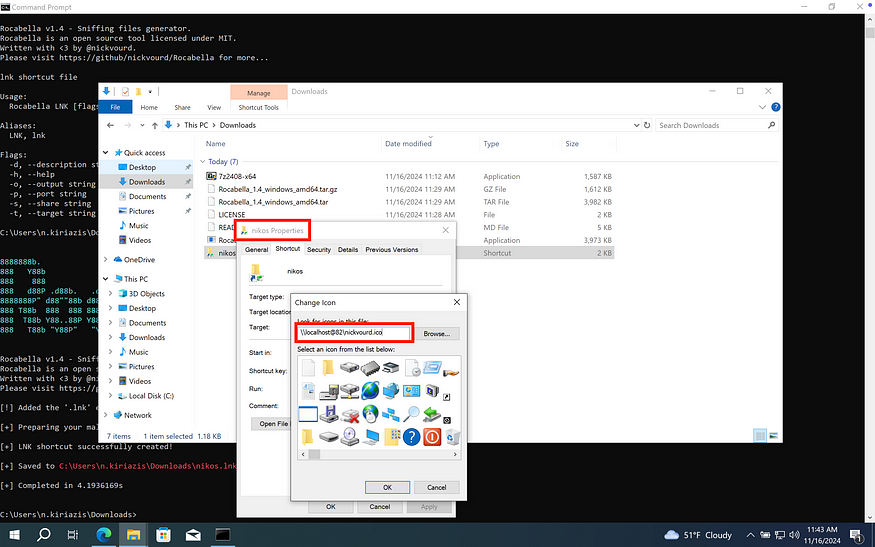This screenshot has width=875, height=547.
Task: Click OK in nikos Properties
Action: point(330,507)
